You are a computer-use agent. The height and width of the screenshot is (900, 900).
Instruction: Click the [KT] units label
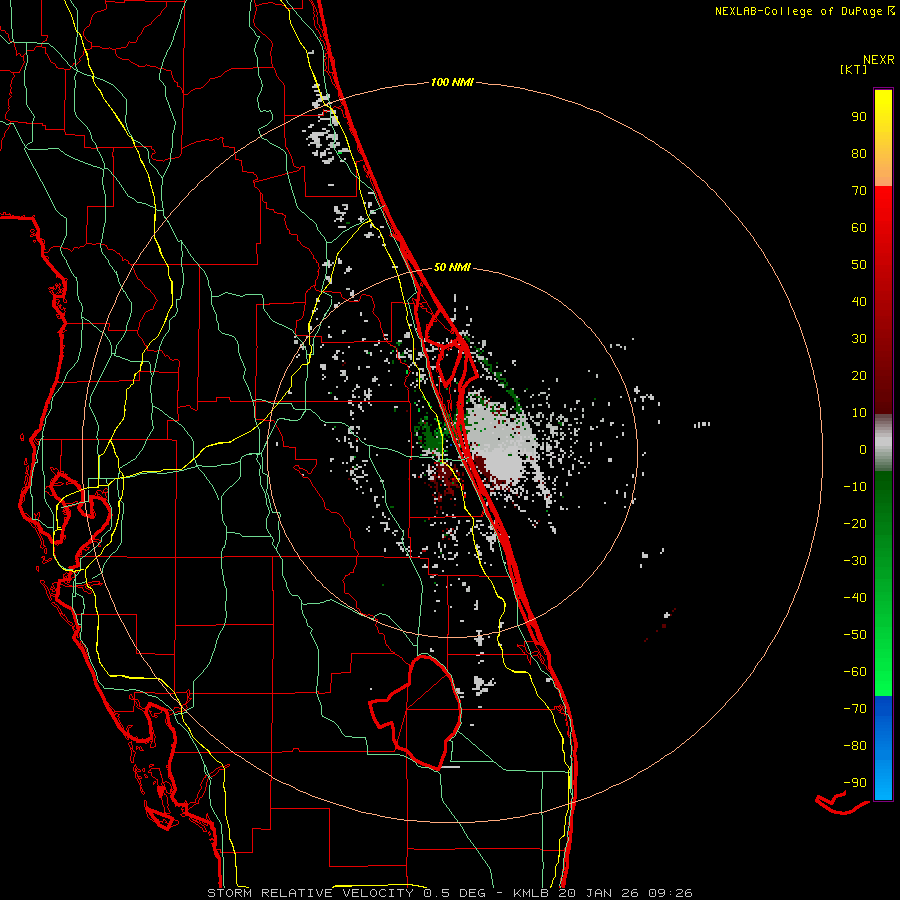(x=853, y=69)
